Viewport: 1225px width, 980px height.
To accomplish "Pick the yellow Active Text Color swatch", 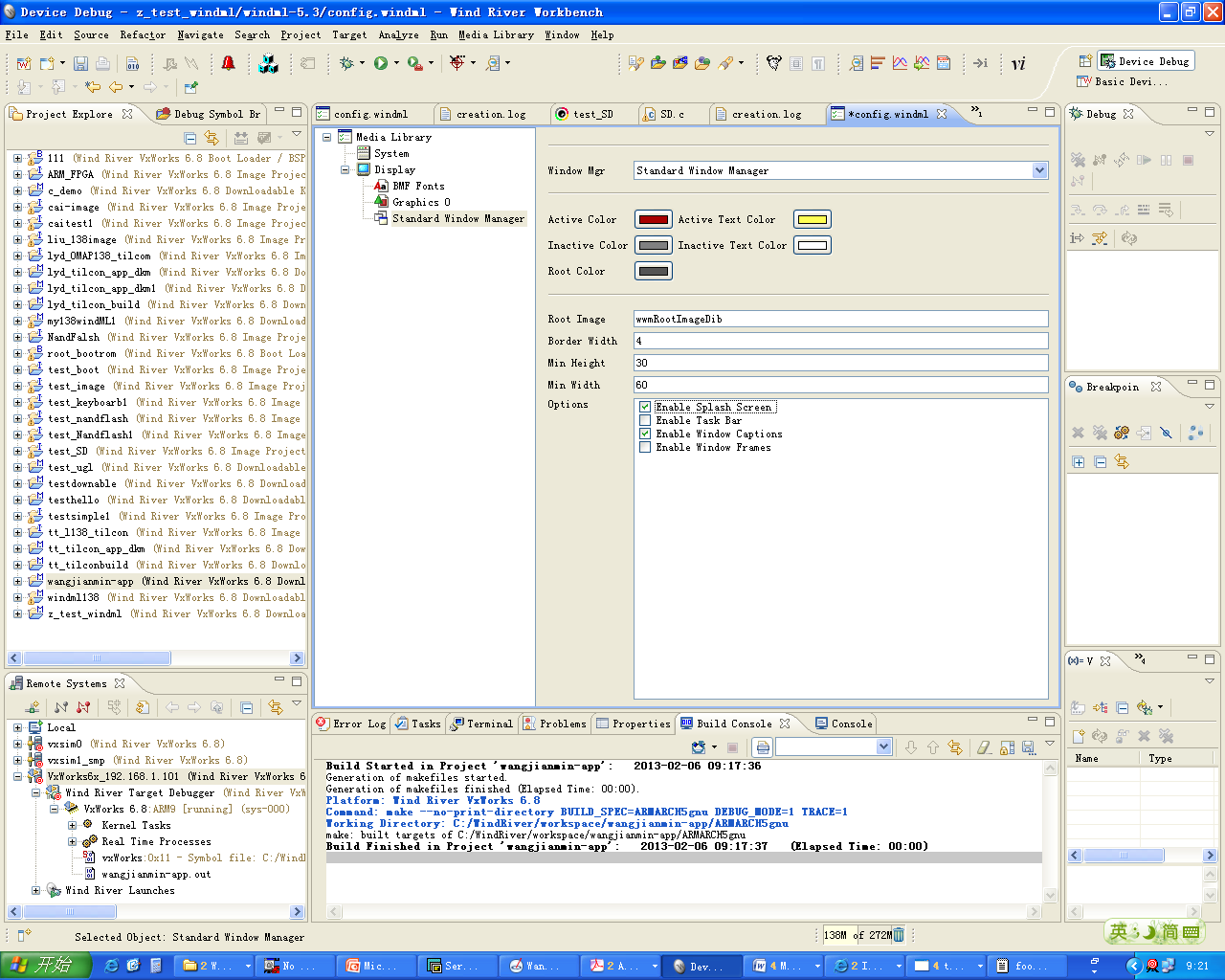I will (813, 219).
